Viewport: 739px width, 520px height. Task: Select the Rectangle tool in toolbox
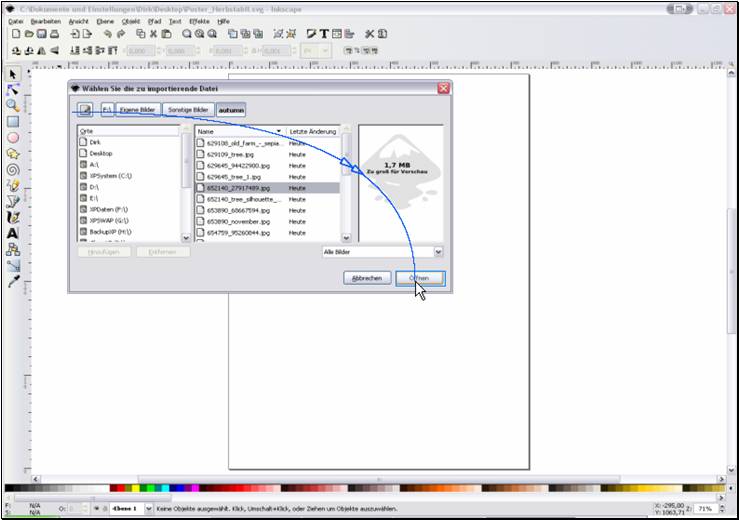(x=13, y=121)
